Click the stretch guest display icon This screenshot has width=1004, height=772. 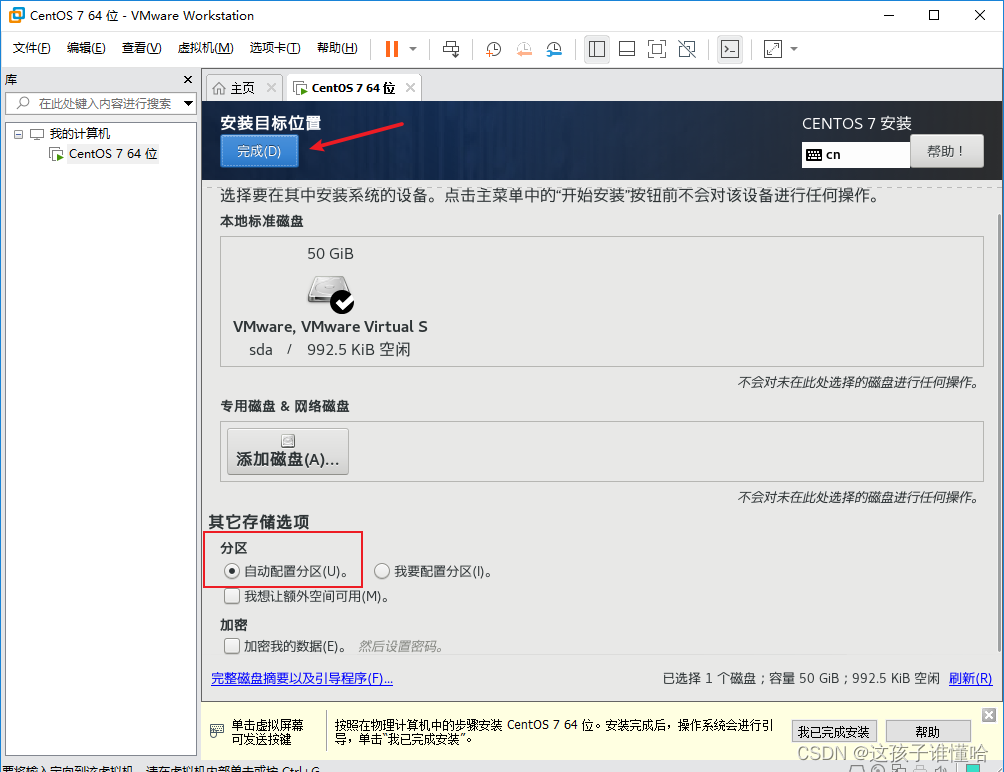pos(773,49)
